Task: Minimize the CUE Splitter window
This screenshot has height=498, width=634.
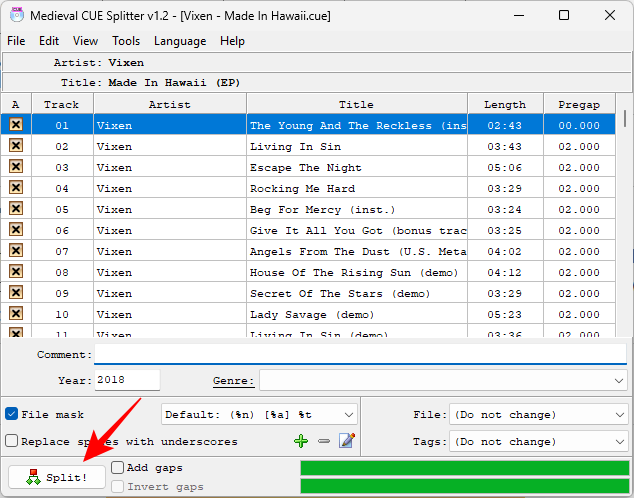Action: [519, 15]
